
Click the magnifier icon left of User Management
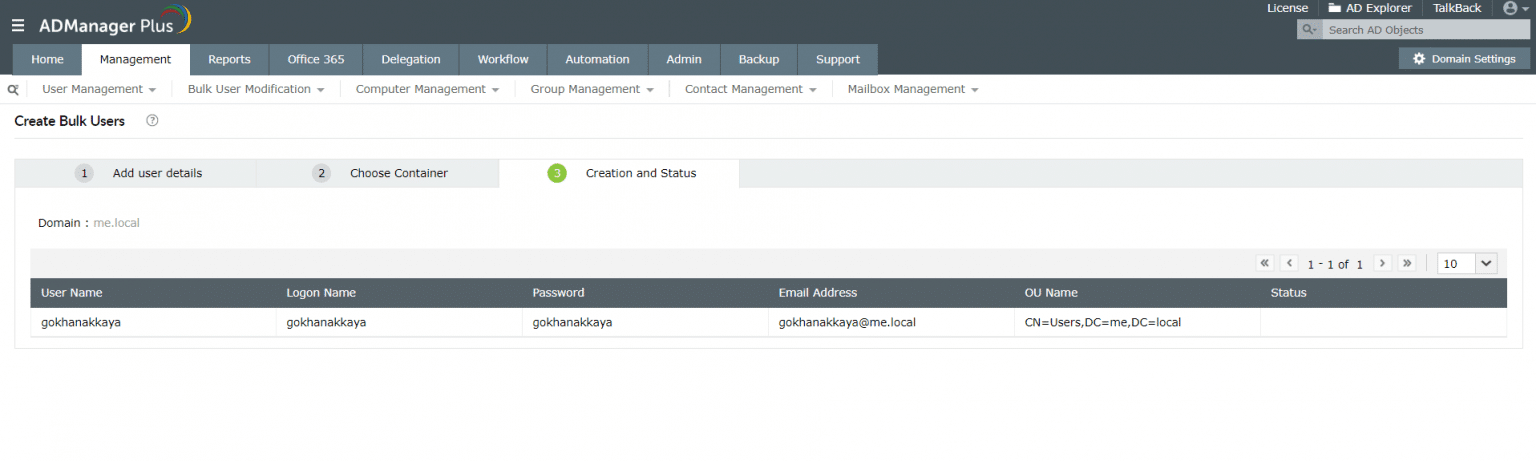click(14, 89)
